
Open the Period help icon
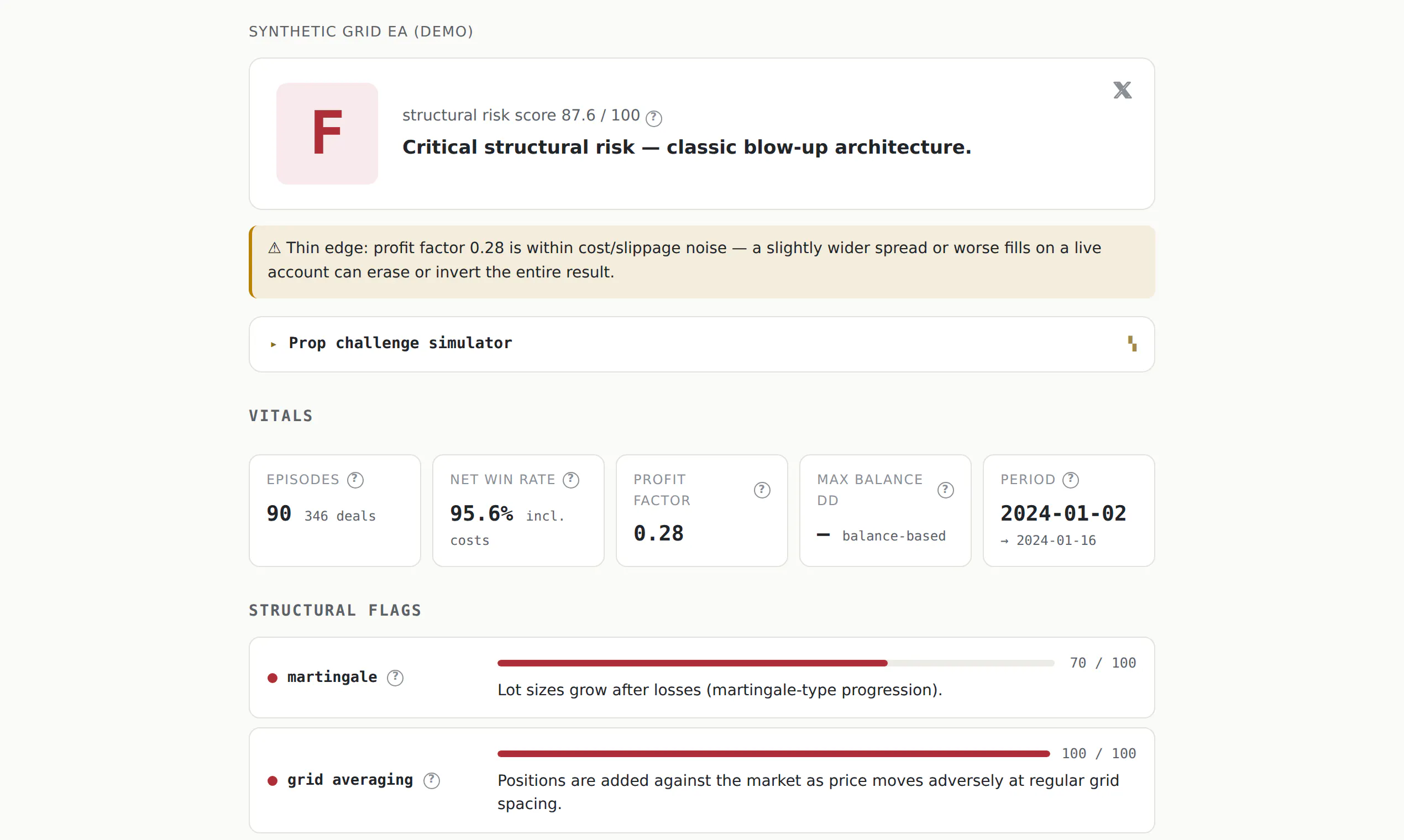click(1071, 480)
